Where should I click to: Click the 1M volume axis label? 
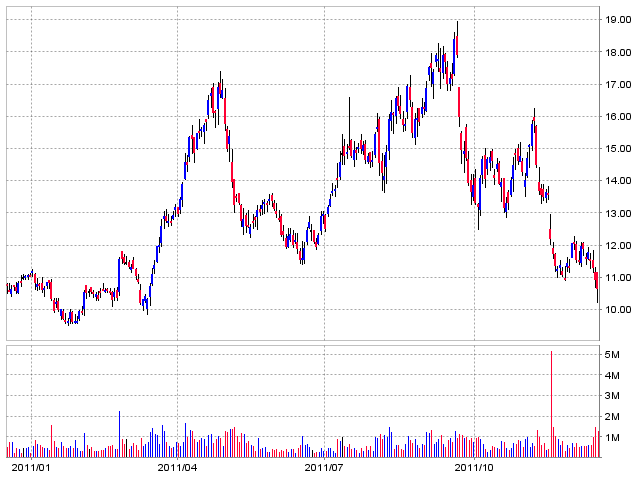612,438
